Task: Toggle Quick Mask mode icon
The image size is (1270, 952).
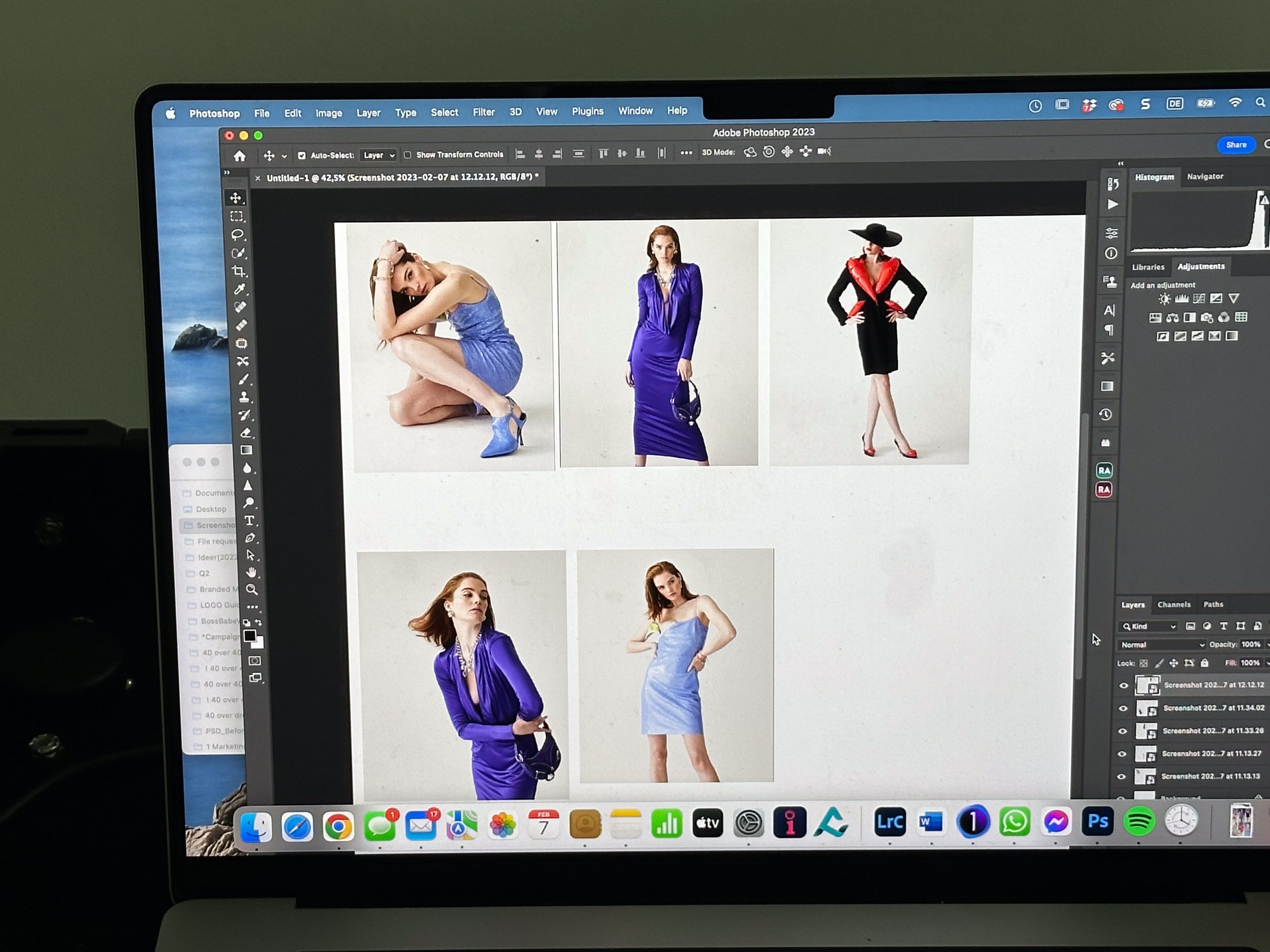Action: [x=255, y=661]
